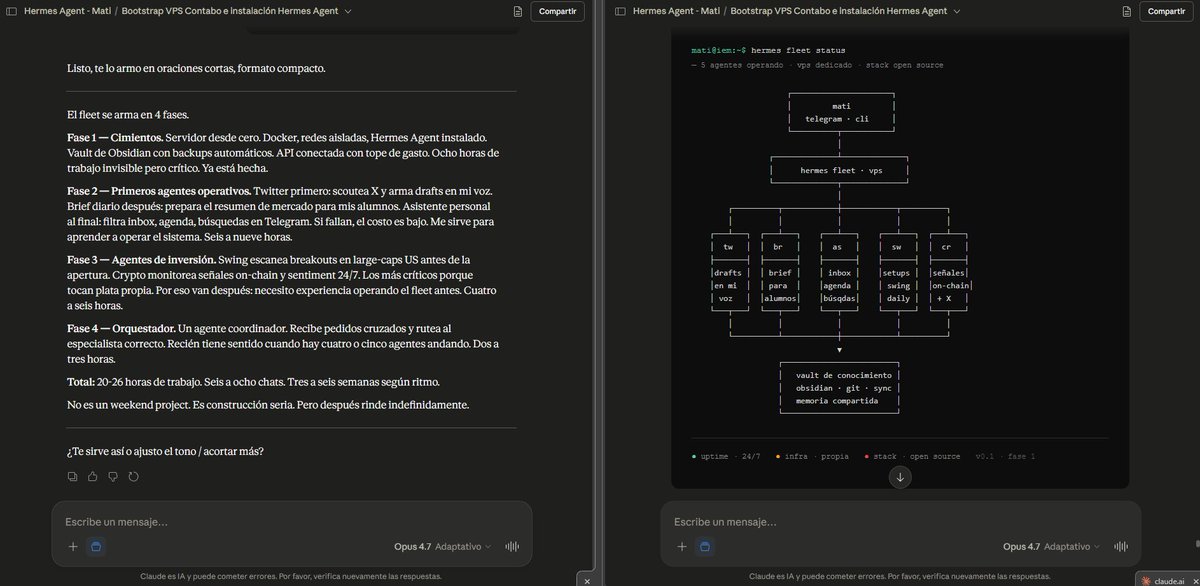Start voice mode in right window

1122,546
